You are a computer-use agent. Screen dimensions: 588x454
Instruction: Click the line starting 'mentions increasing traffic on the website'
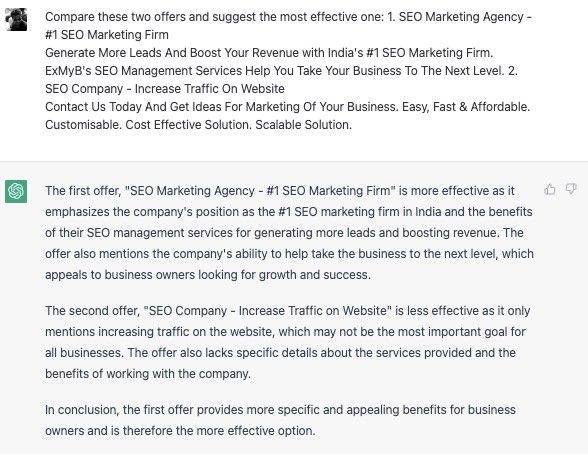tap(285, 332)
